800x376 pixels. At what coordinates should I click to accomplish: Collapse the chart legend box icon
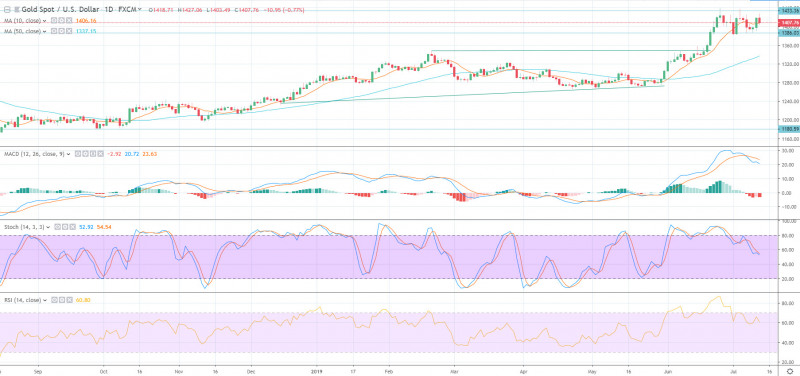[7, 9]
